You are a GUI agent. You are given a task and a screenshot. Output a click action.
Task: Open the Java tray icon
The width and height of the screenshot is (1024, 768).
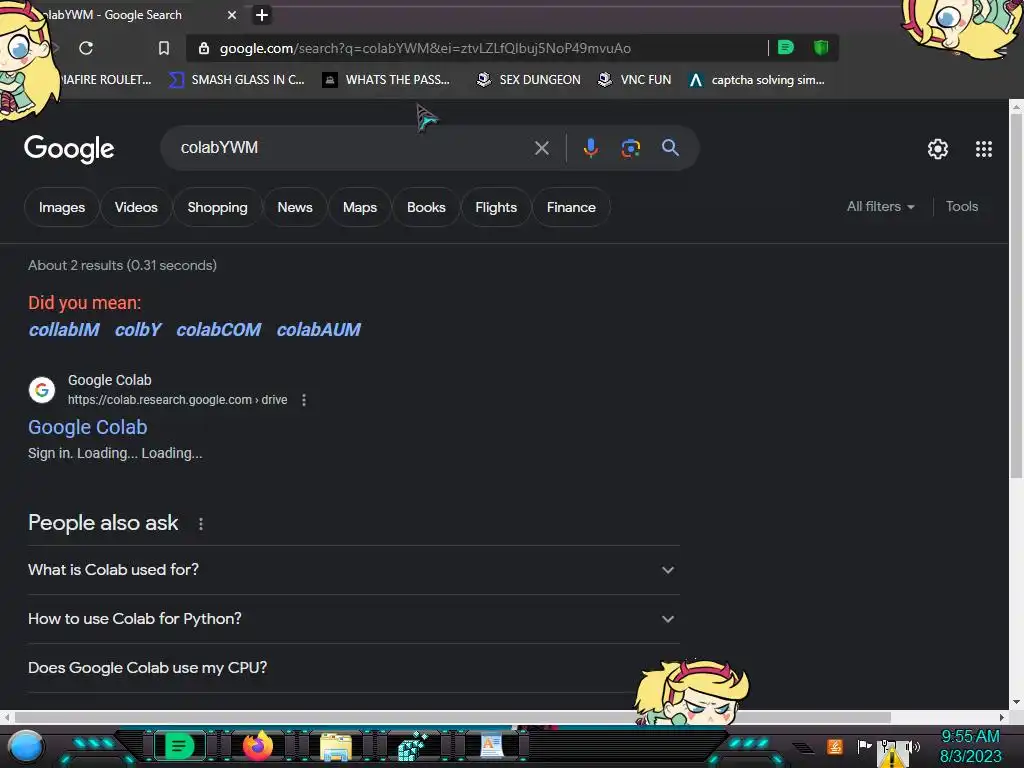pyautogui.click(x=835, y=746)
